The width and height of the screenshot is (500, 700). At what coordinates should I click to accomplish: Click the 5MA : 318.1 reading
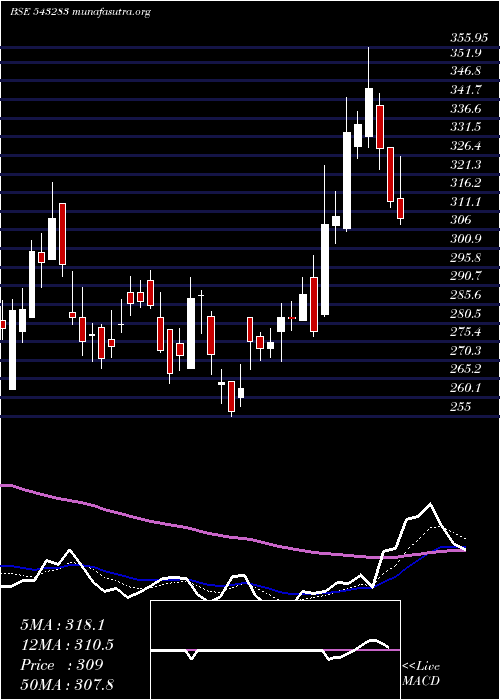(x=62, y=624)
